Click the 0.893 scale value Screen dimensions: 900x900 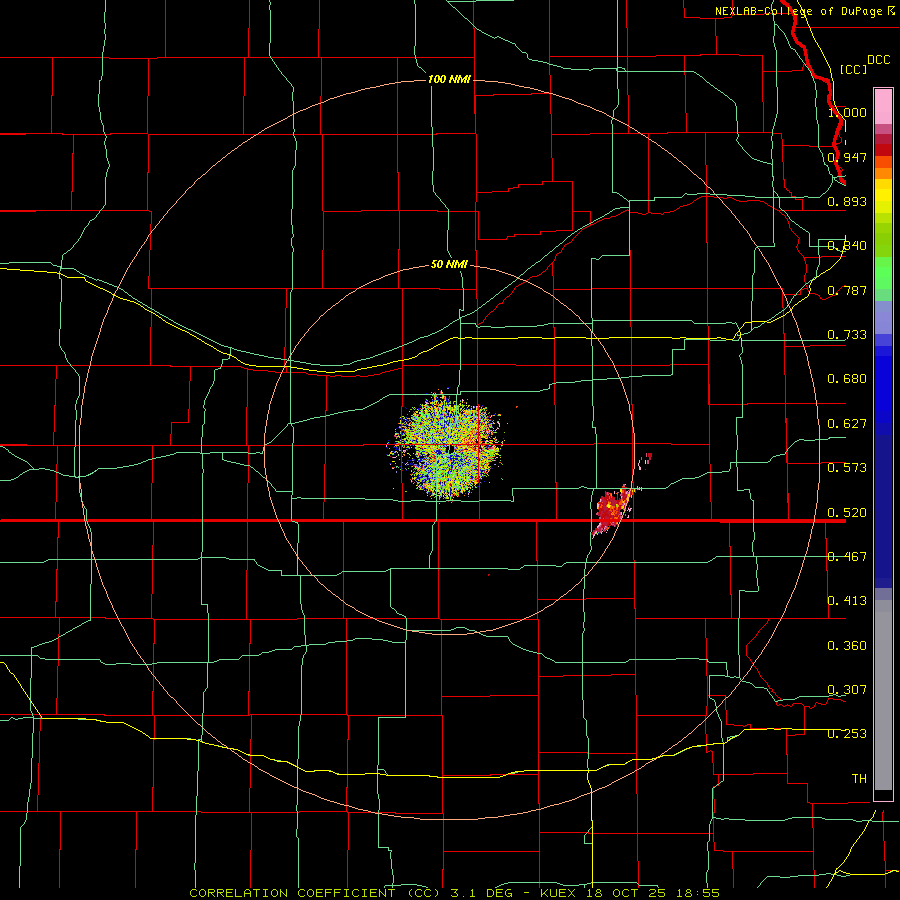pos(847,201)
